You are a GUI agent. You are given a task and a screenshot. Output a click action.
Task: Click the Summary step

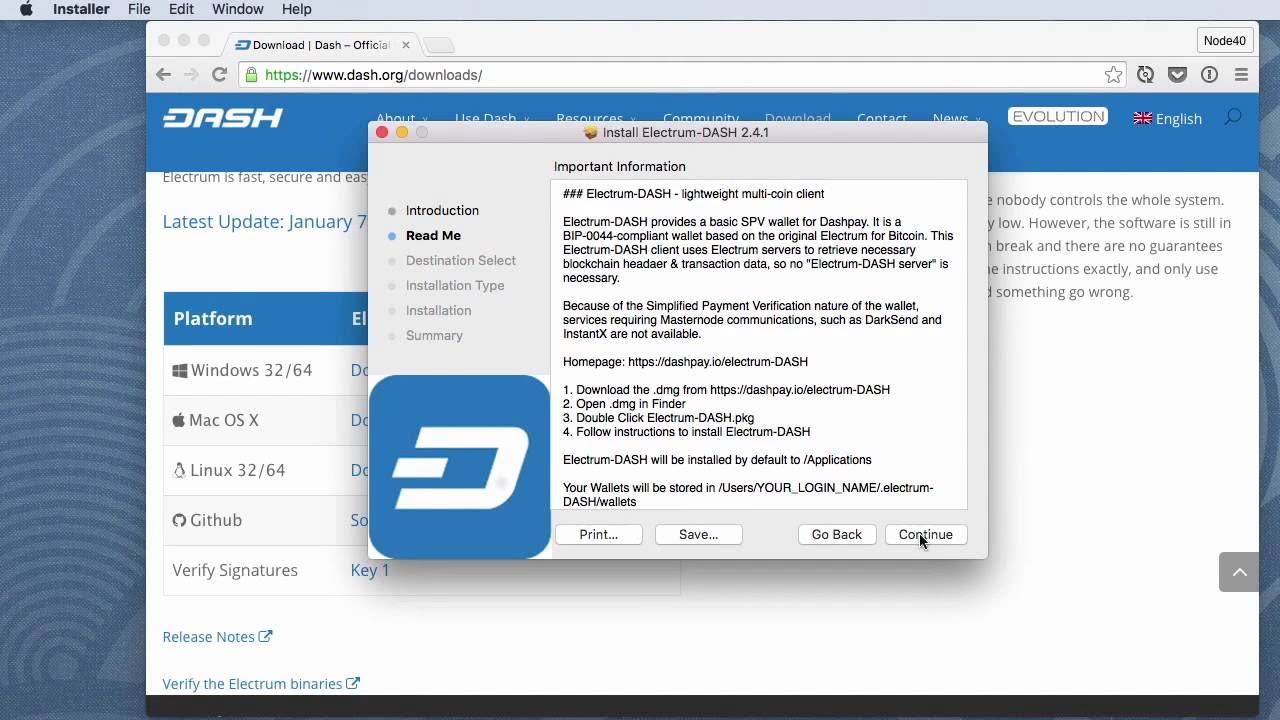pos(434,335)
